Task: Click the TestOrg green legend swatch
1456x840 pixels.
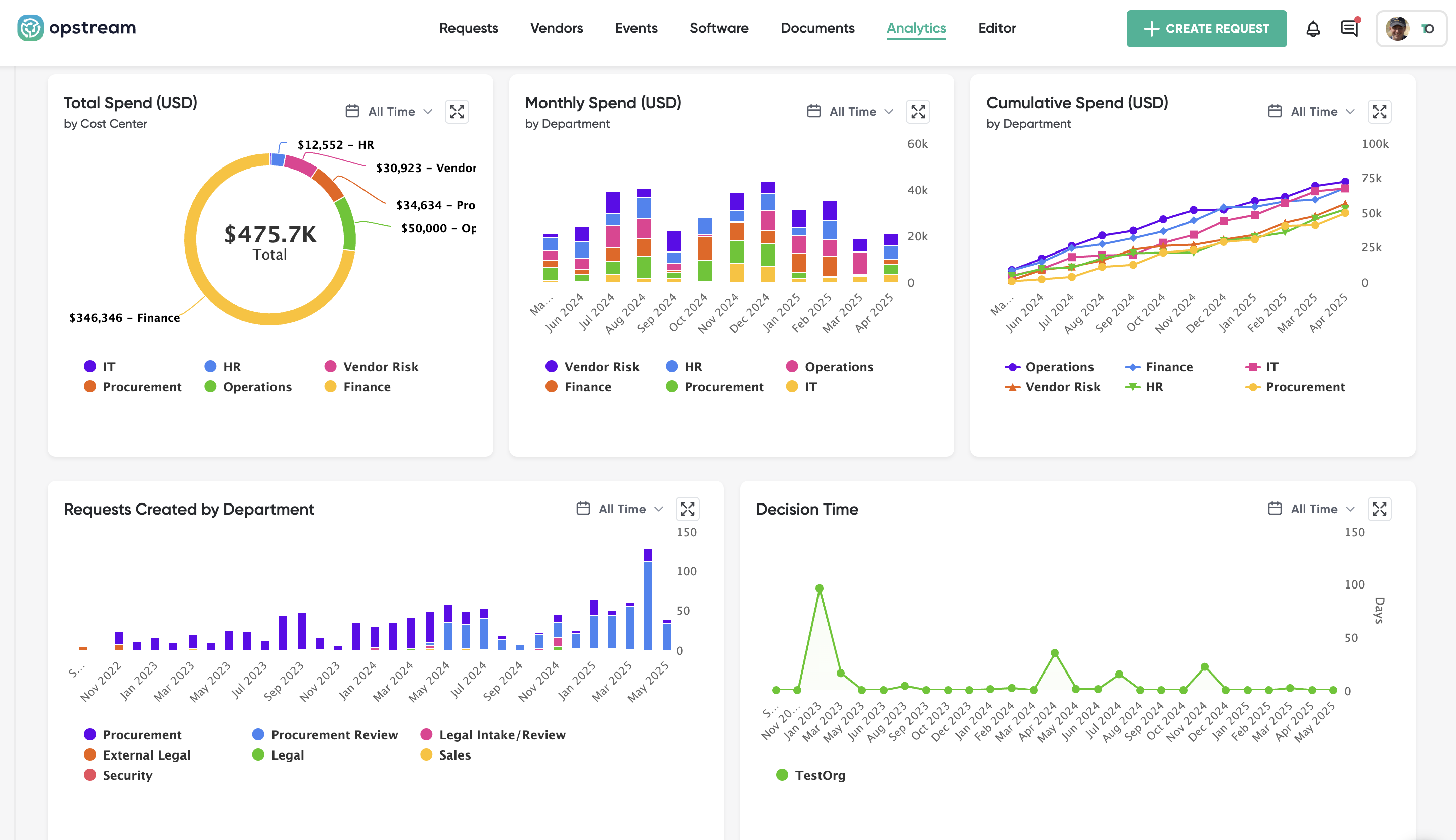Action: [x=782, y=775]
